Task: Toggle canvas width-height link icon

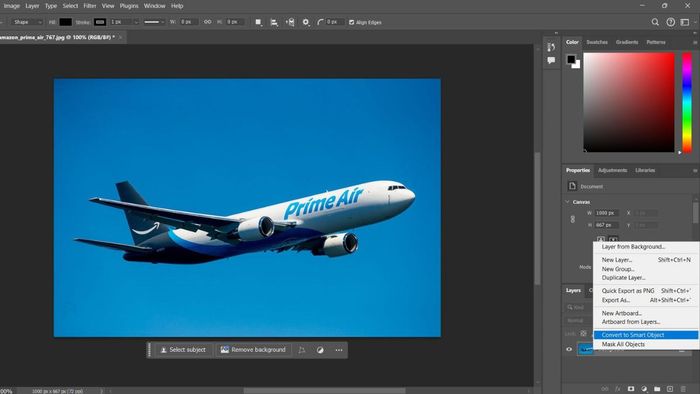Action: click(x=573, y=219)
